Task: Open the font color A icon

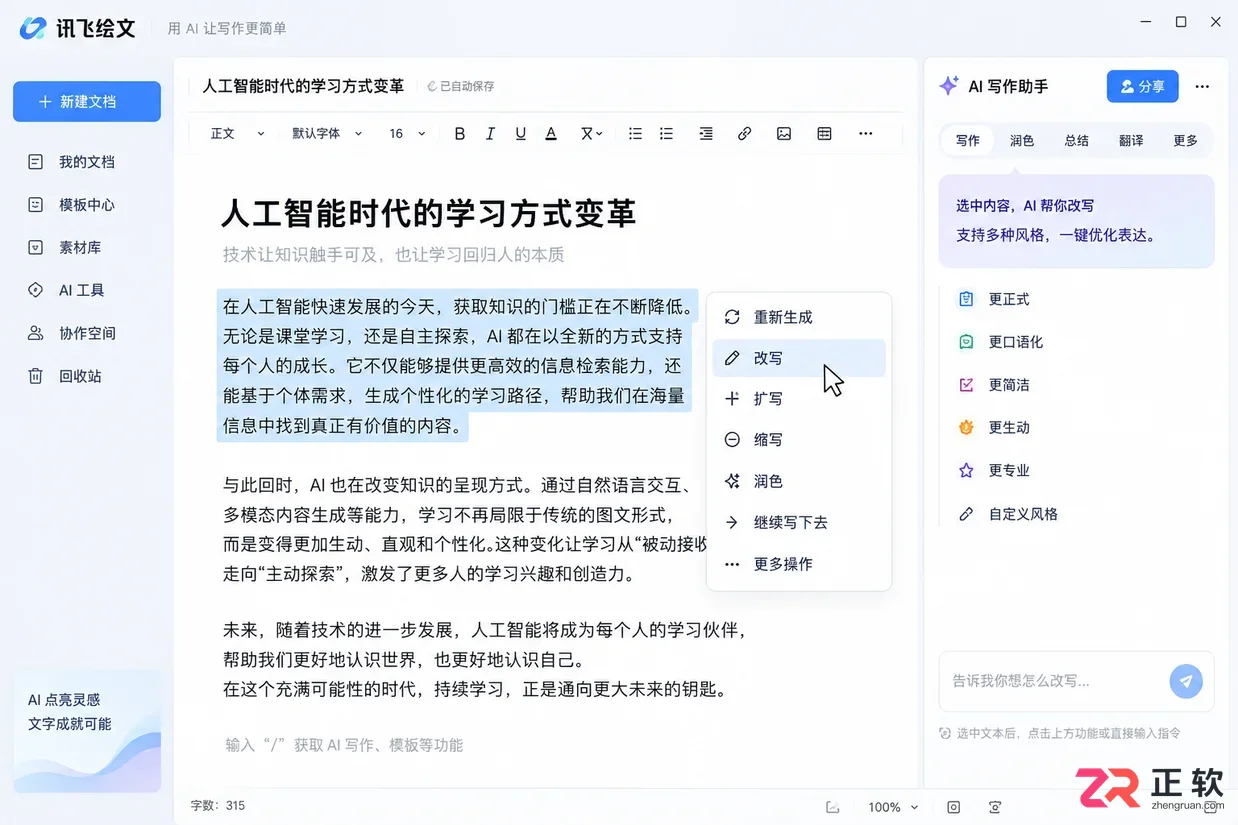Action: (x=550, y=134)
